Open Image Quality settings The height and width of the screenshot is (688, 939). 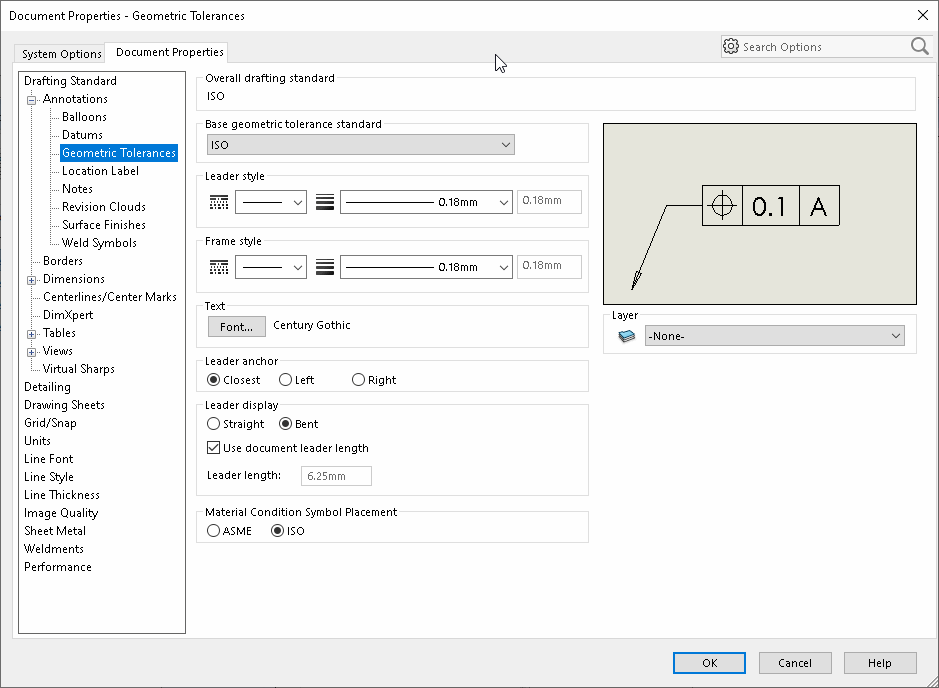coord(60,513)
